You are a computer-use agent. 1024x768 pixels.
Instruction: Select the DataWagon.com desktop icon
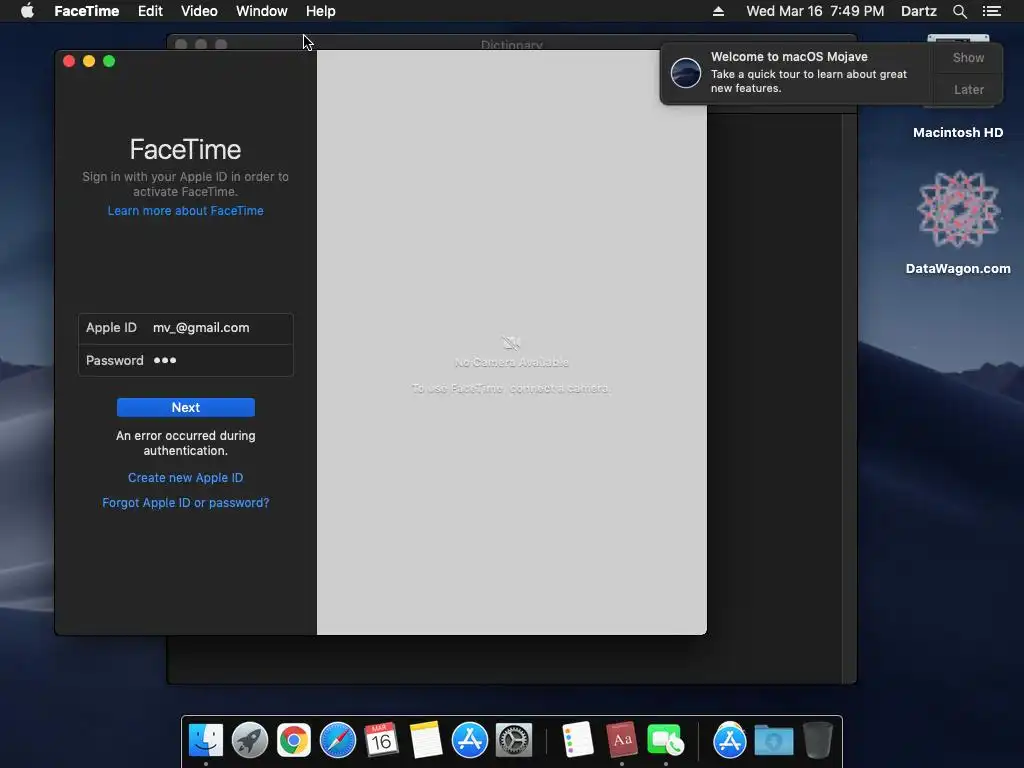tap(958, 209)
